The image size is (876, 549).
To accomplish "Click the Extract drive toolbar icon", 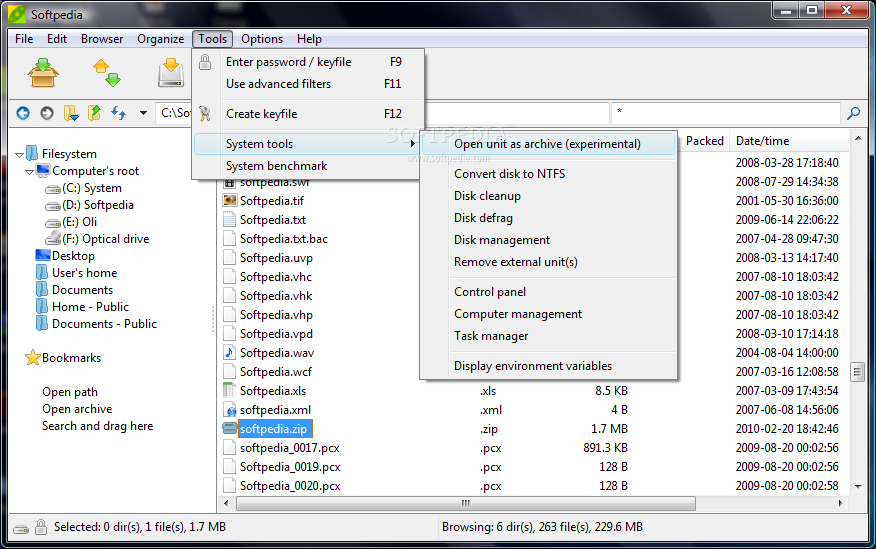I will (x=171, y=73).
